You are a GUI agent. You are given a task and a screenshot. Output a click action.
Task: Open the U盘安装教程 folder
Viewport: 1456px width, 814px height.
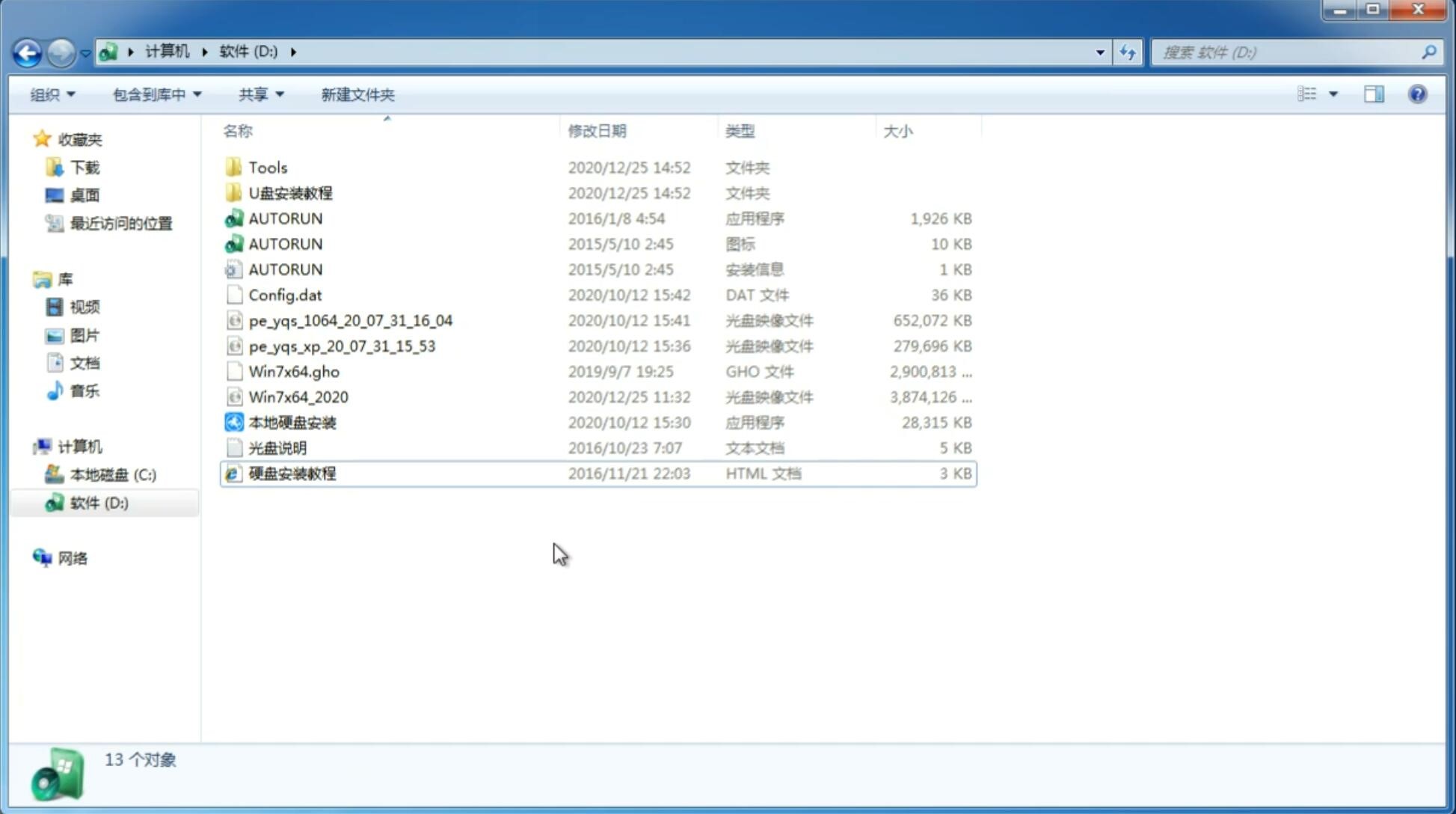pyautogui.click(x=291, y=192)
